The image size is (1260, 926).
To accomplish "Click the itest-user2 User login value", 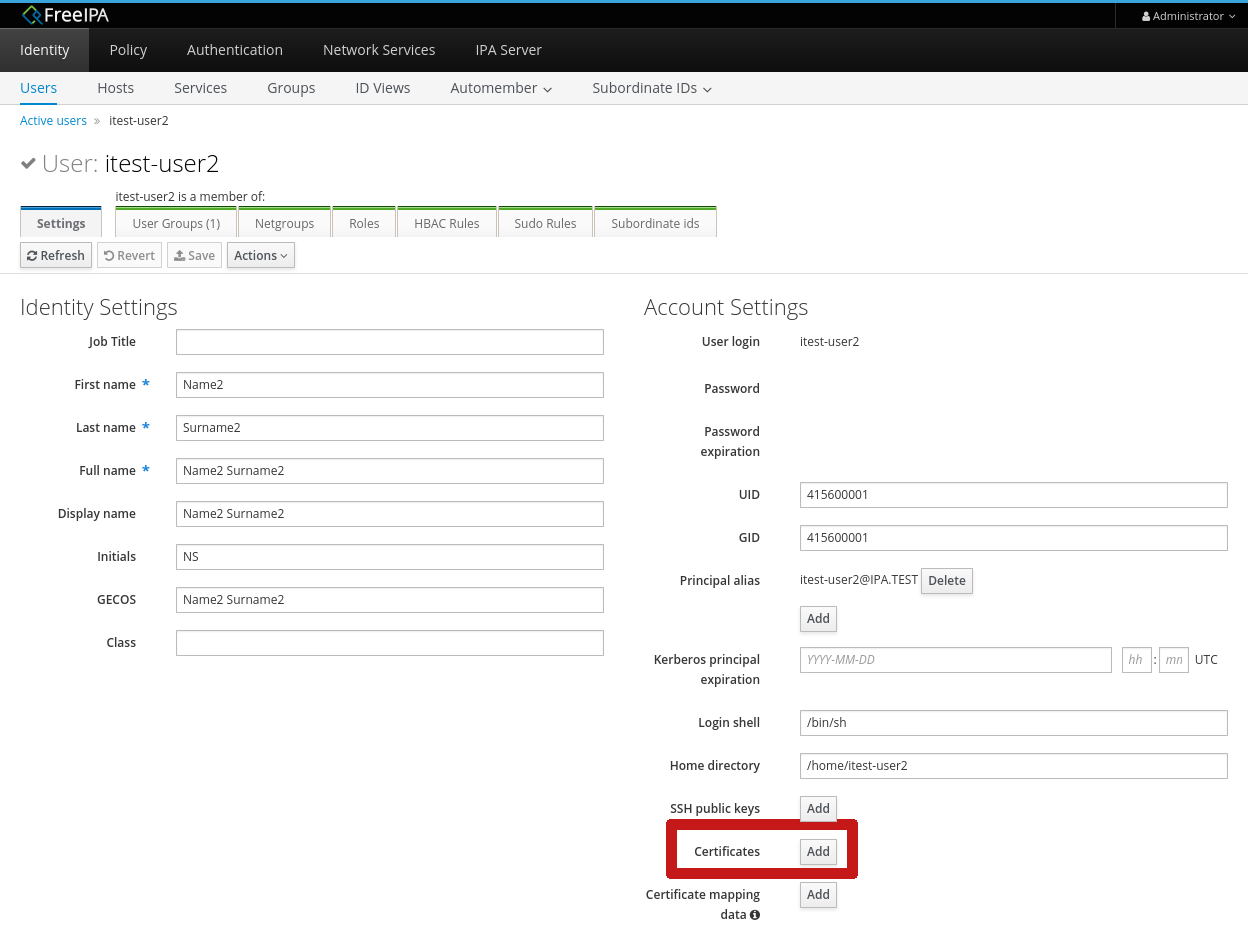I will point(829,342).
